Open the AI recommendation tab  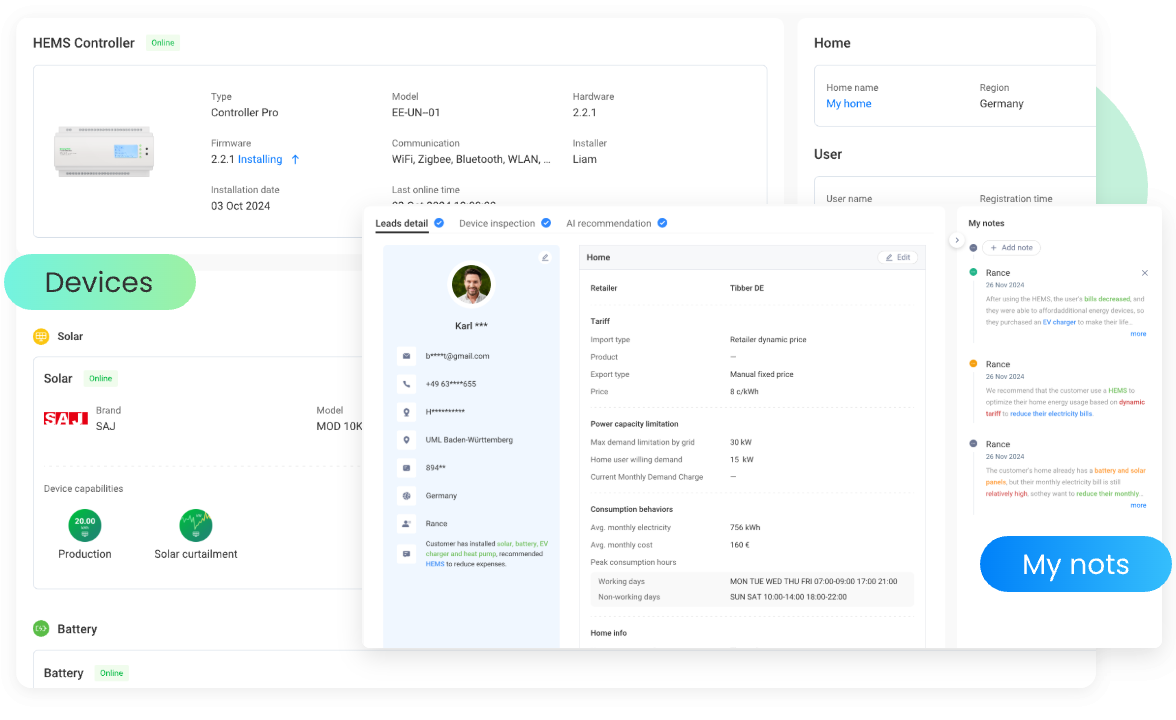tap(608, 223)
